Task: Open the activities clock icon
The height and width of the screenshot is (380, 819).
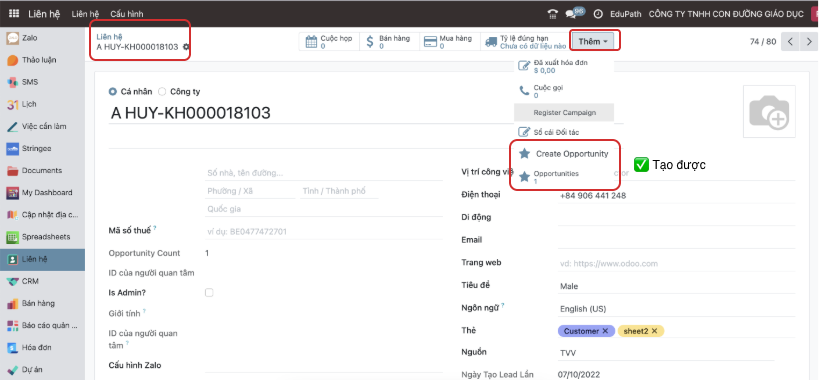Action: 598,14
